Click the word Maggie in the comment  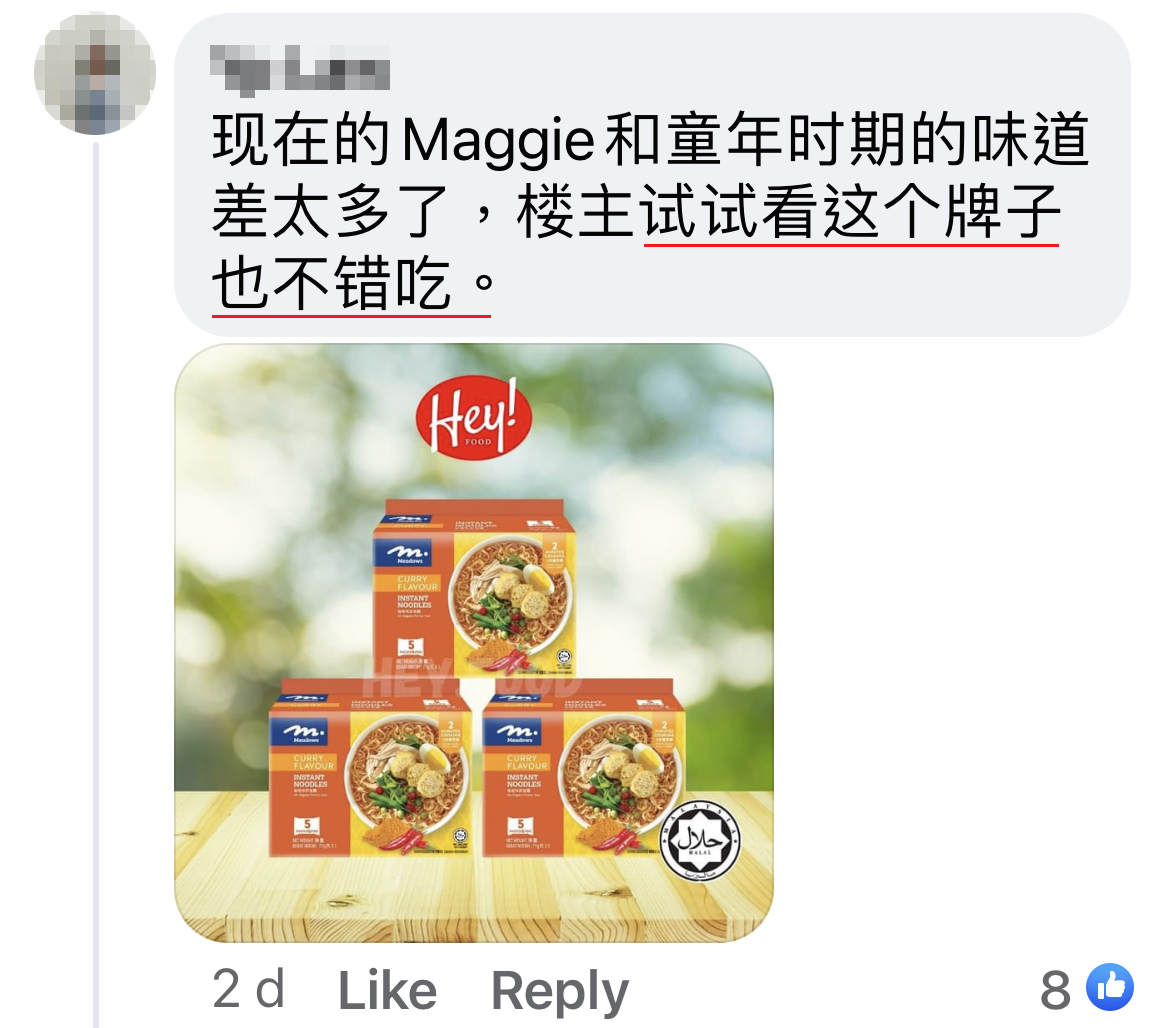(498, 141)
